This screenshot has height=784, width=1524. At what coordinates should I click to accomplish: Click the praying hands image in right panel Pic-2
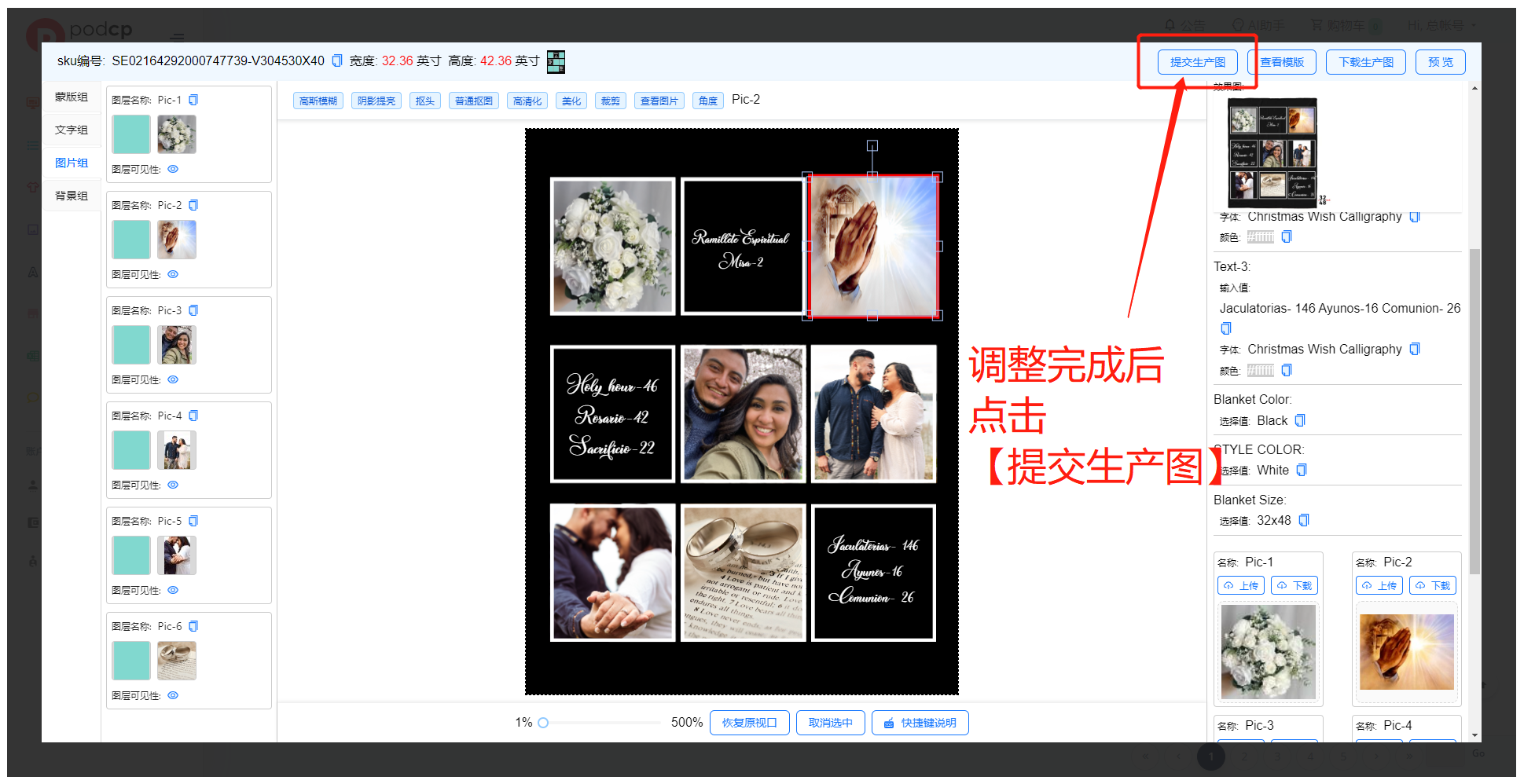pos(1407,652)
